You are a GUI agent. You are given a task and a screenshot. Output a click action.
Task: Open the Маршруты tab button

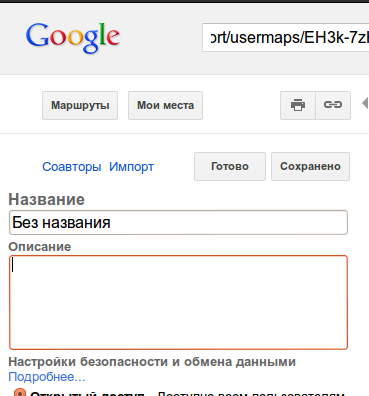coord(80,105)
